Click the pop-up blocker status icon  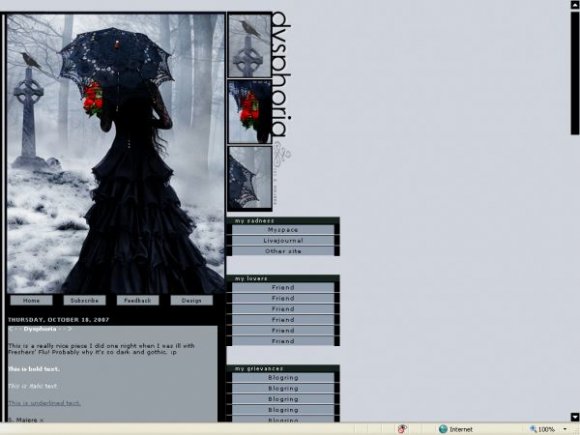(402, 429)
